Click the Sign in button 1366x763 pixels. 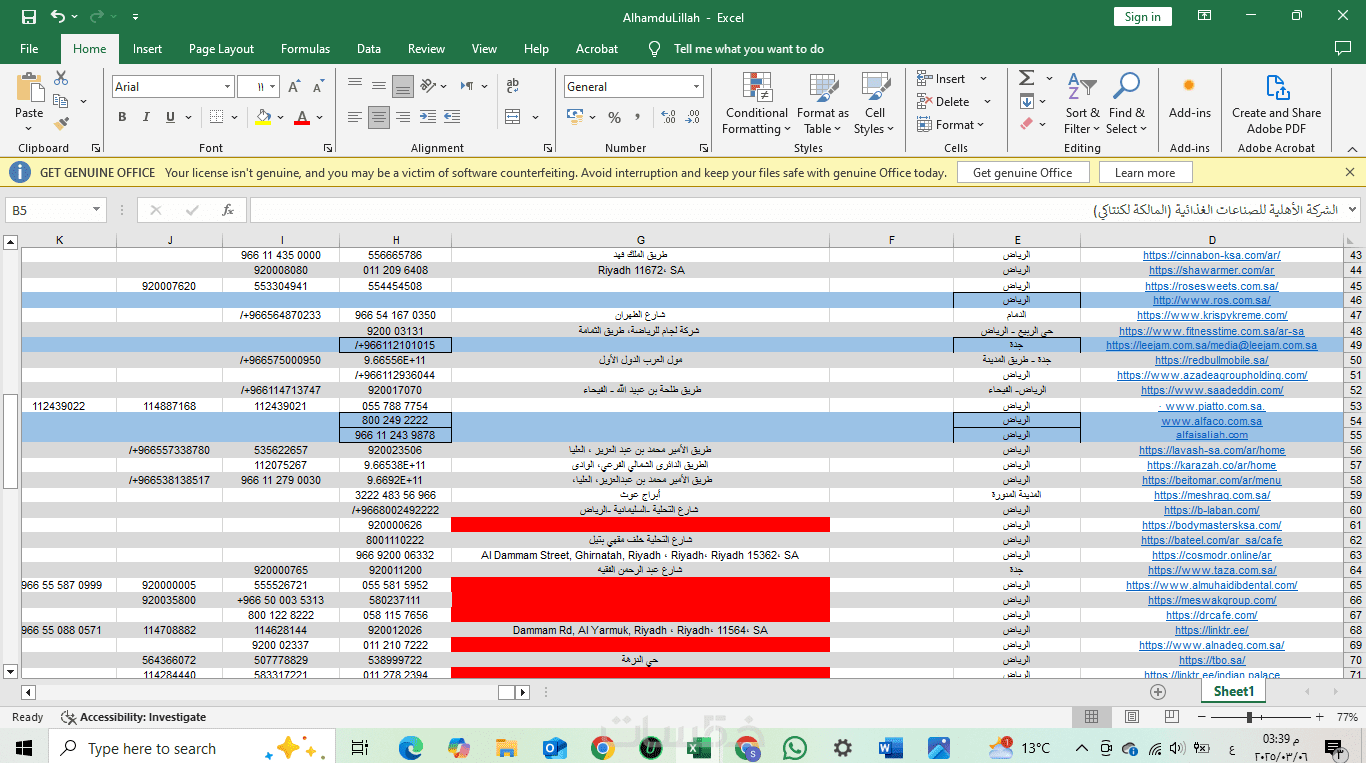coord(1142,16)
